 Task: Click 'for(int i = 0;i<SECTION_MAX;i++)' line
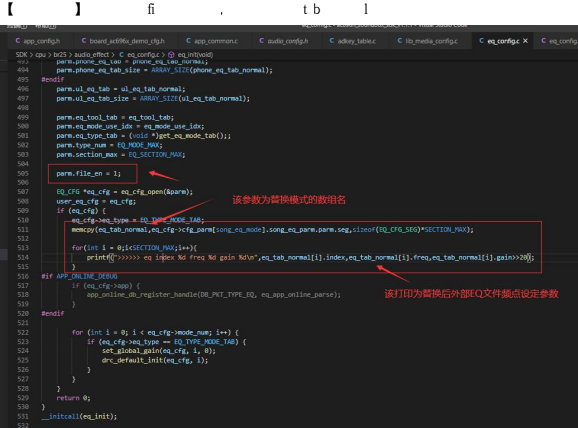click(x=134, y=248)
